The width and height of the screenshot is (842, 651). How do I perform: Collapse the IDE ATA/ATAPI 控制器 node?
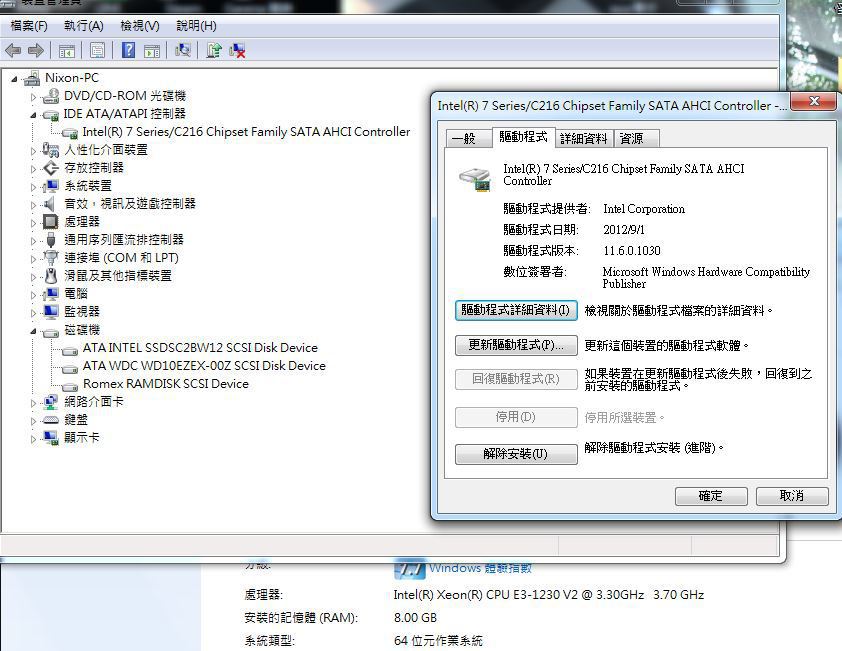(x=33, y=115)
